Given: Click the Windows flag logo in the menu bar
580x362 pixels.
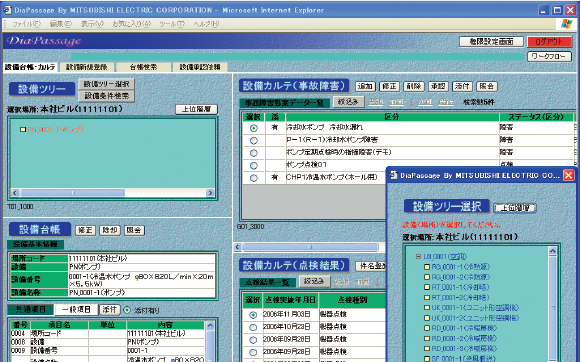Looking at the screenshot, I should (x=566, y=24).
